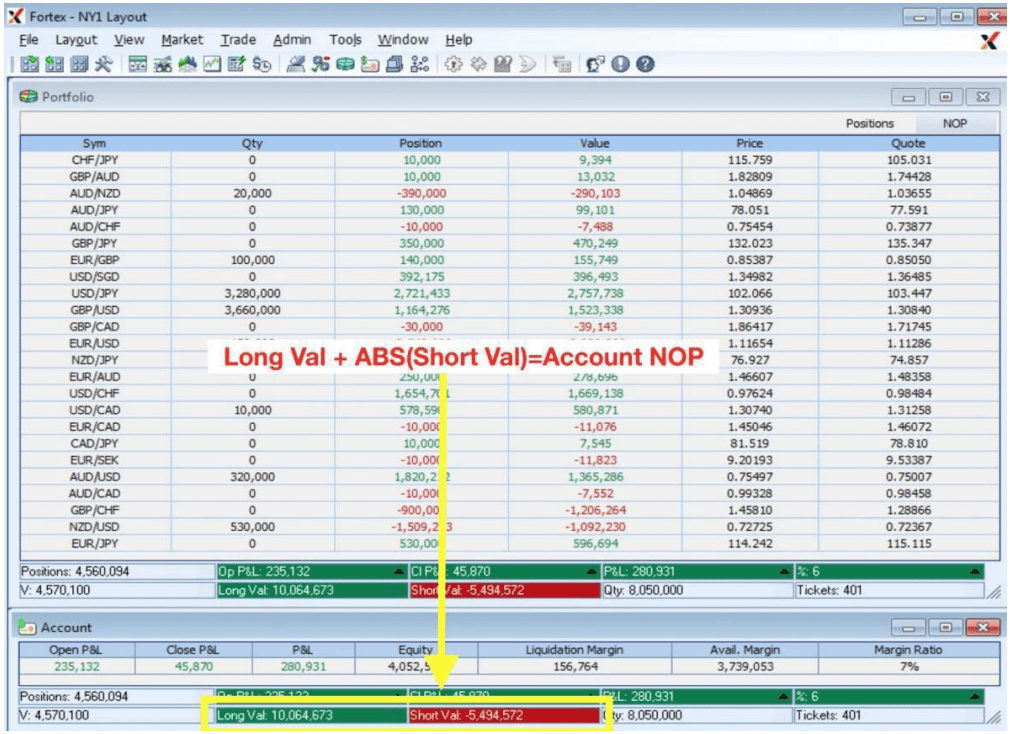
Task: Click the exclamation alert toolbar icon
Action: [x=620, y=64]
